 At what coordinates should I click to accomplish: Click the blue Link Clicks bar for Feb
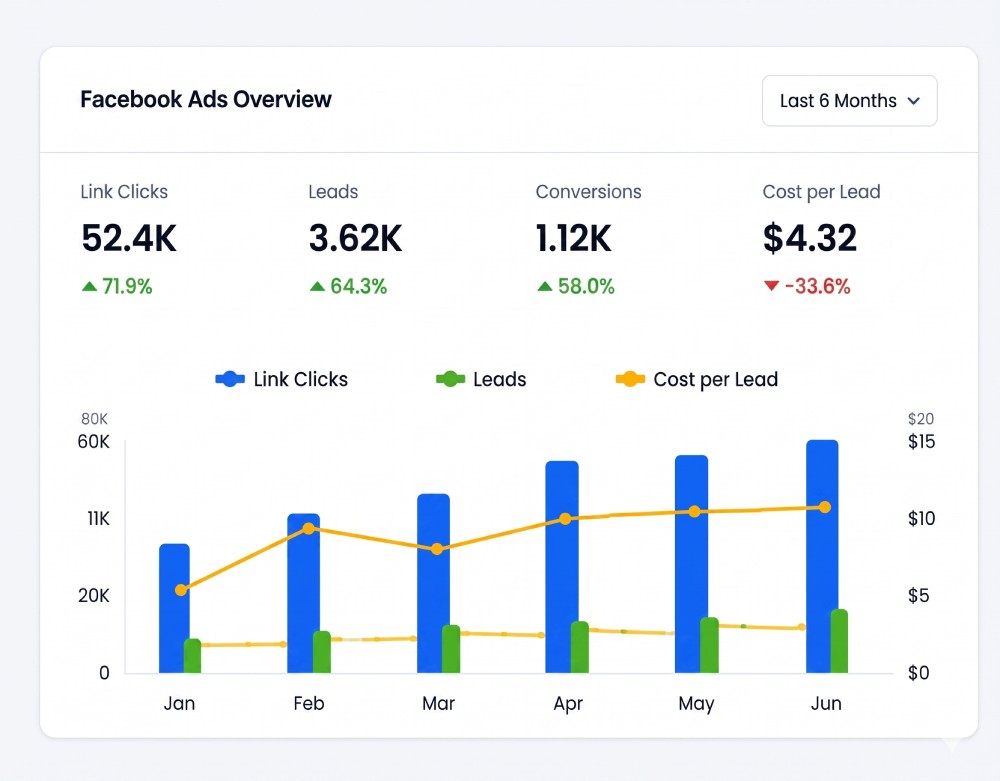tap(303, 593)
